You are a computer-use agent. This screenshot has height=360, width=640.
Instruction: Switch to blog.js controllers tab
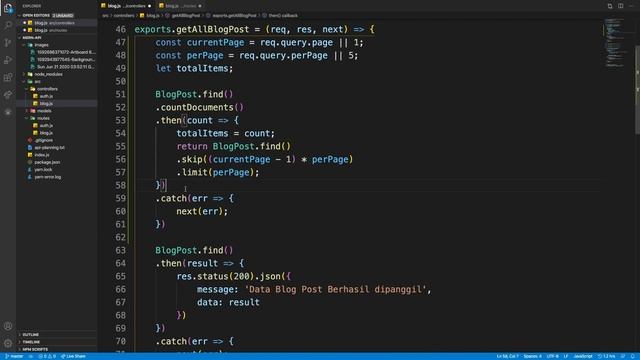126,6
